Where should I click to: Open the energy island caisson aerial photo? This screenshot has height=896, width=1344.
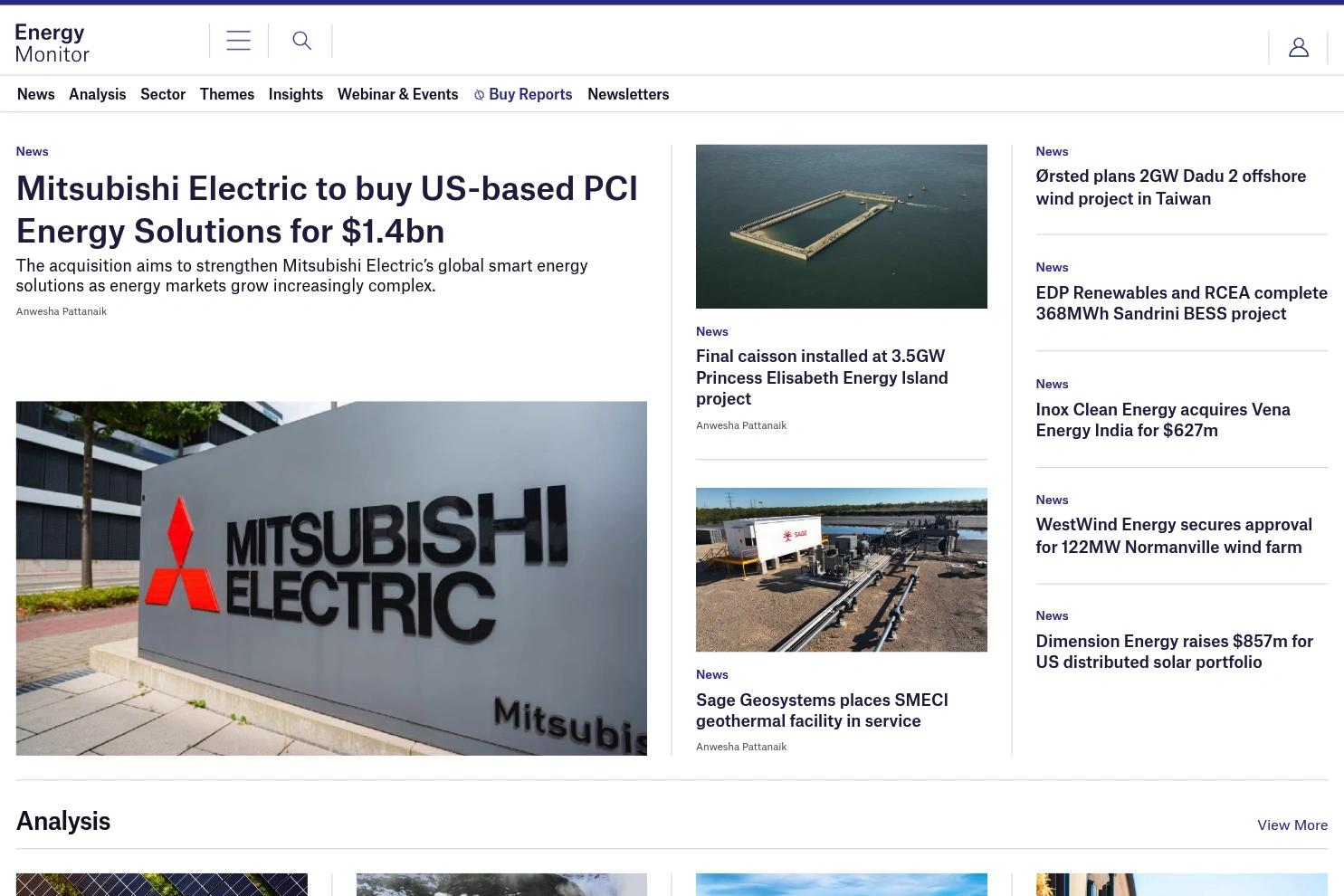point(842,226)
